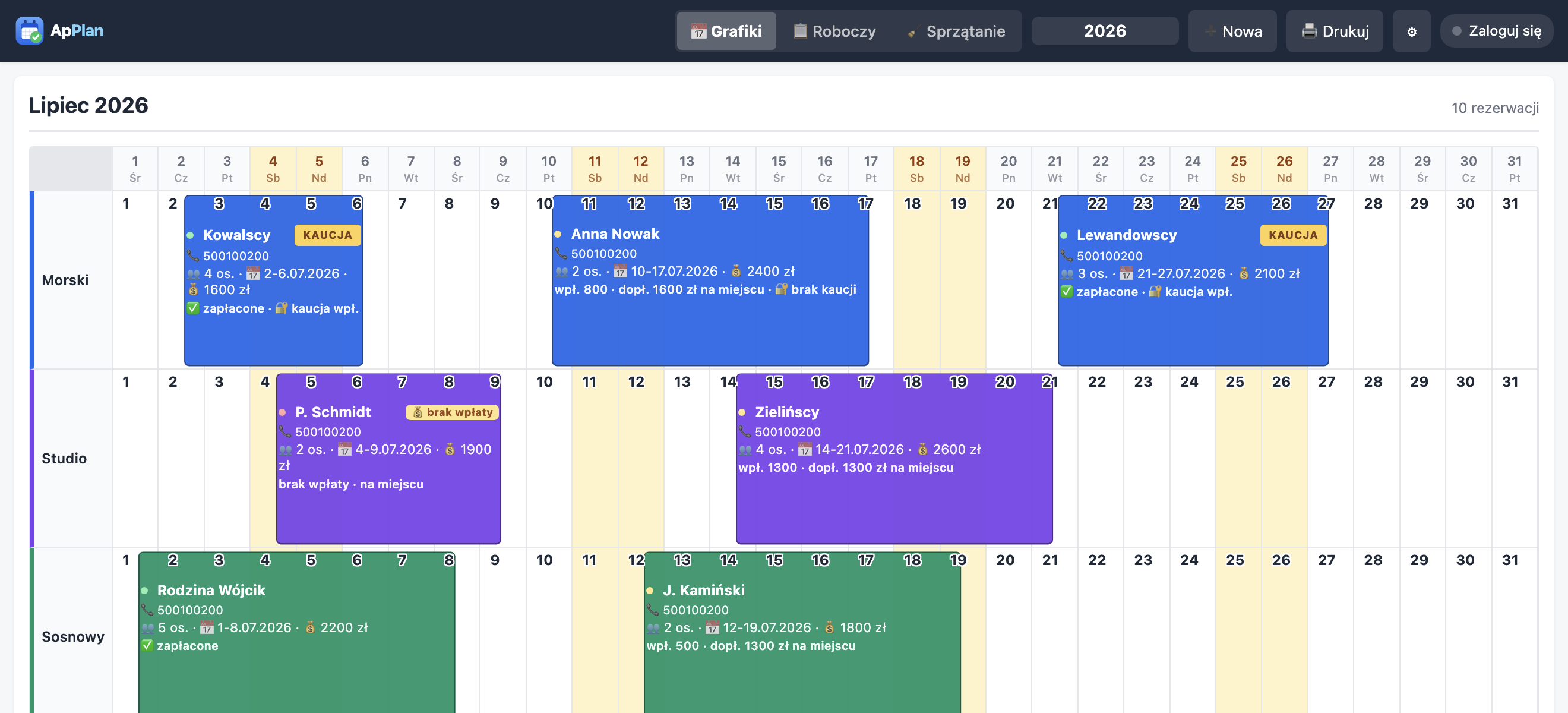Open the Kowalscy reservation block
Viewport: 1568px width, 713px height.
tap(273, 280)
